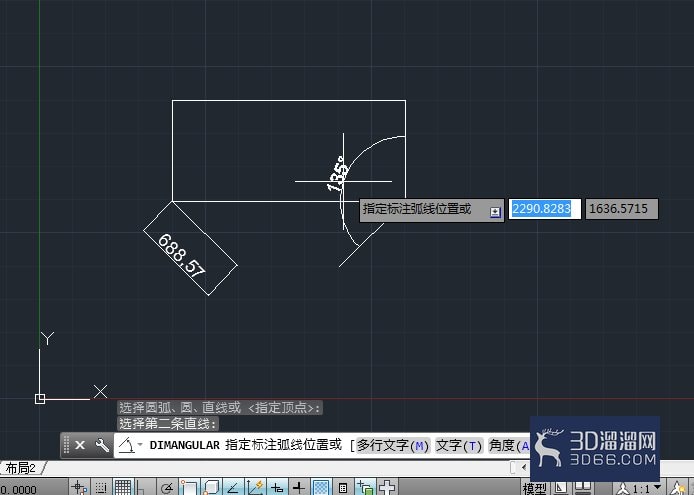Toggle Dynamic UCS icon
This screenshot has width=694, height=495.
tap(255, 487)
